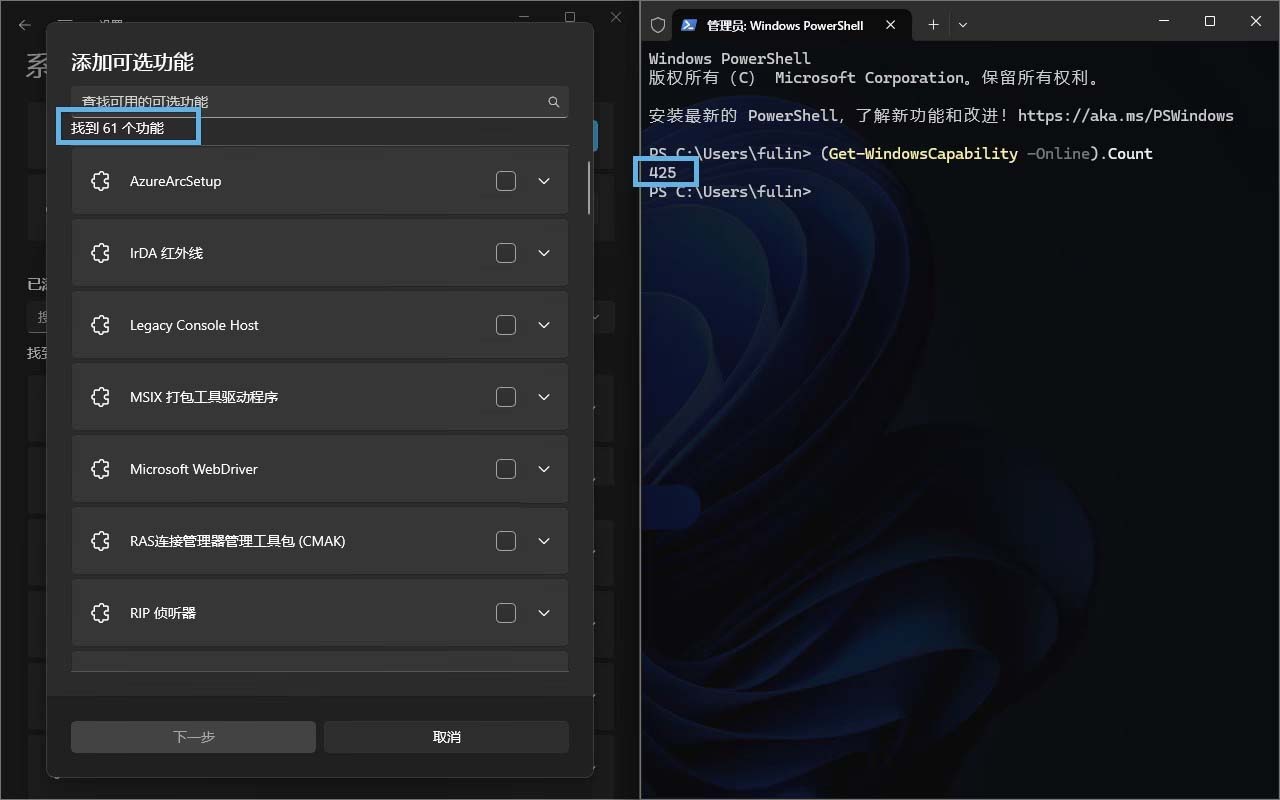
Task: Click the back arrow in the Settings window
Action: click(25, 25)
